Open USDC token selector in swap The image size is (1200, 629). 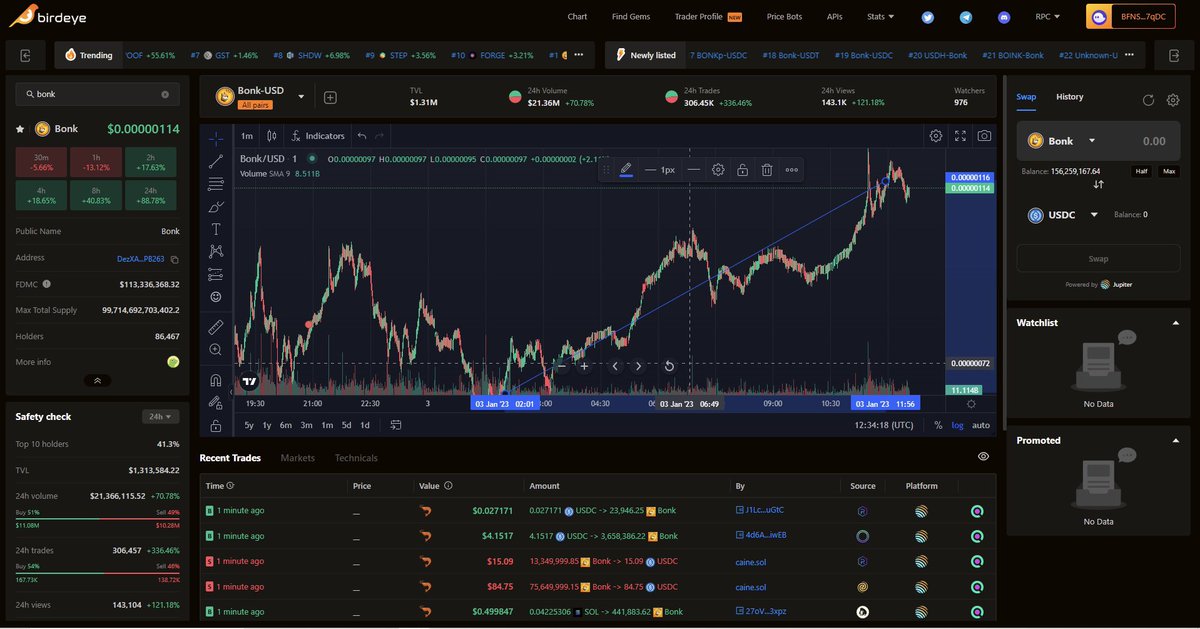point(1064,215)
